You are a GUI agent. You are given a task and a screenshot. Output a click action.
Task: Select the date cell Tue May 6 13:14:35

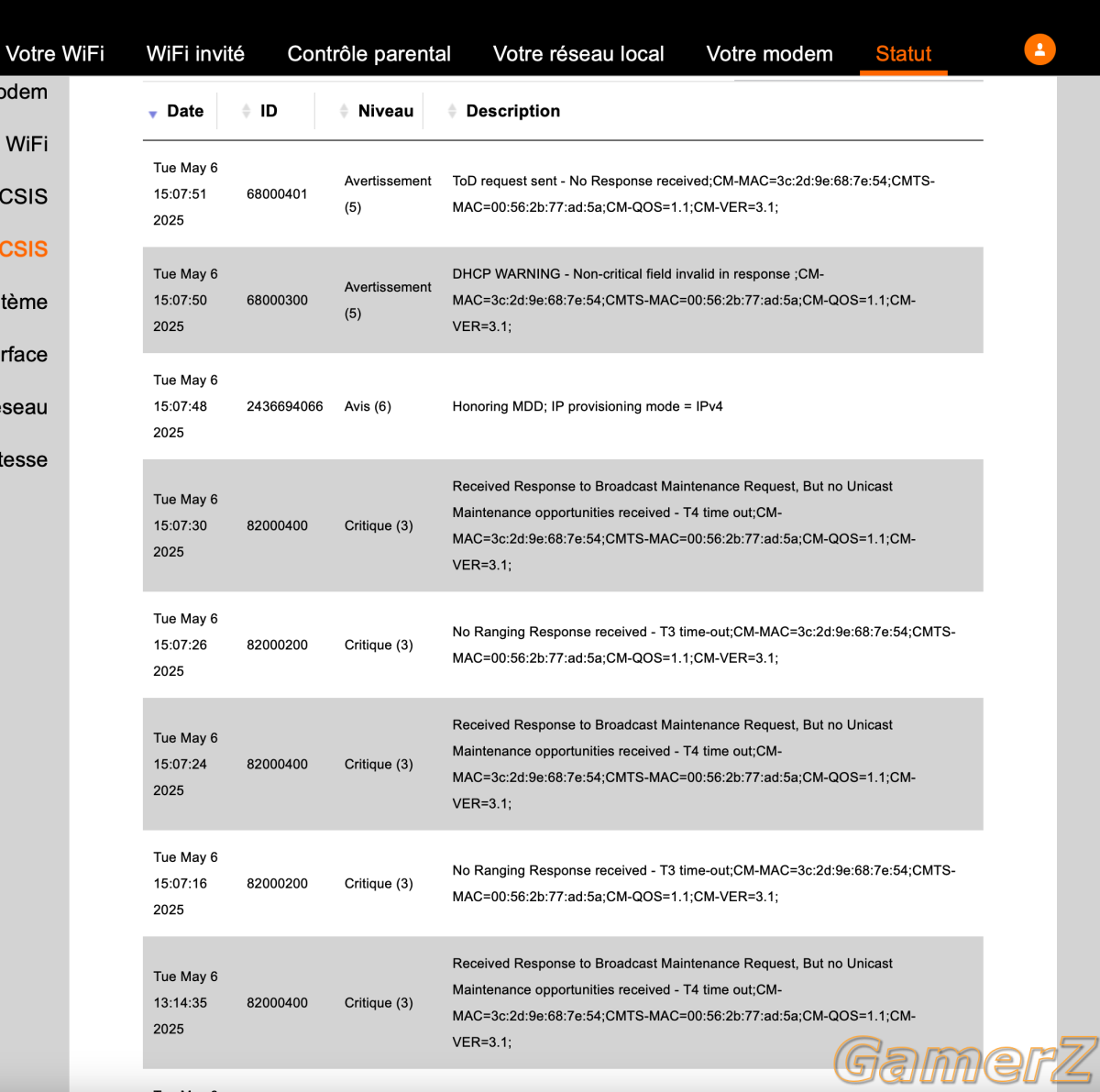[186, 1002]
